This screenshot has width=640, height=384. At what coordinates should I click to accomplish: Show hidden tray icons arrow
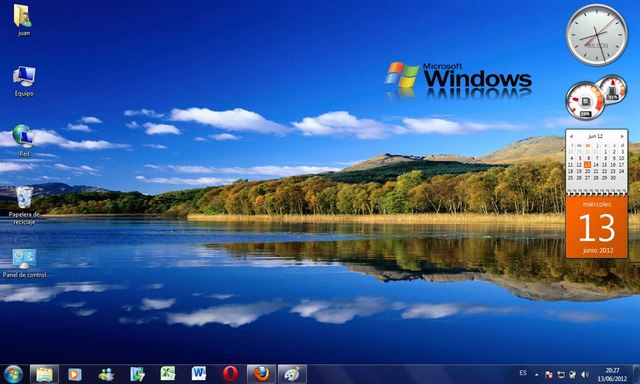537,375
